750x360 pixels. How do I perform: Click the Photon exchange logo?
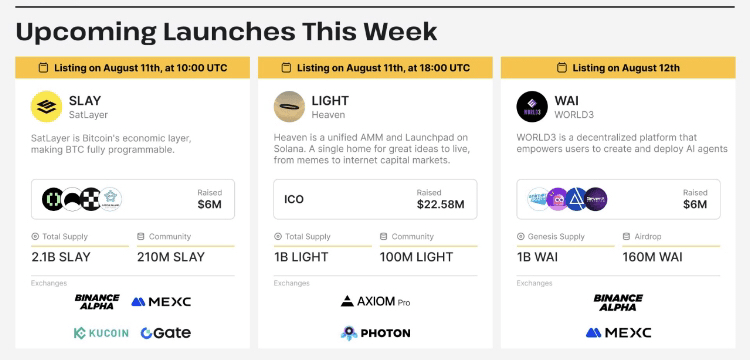(375, 333)
